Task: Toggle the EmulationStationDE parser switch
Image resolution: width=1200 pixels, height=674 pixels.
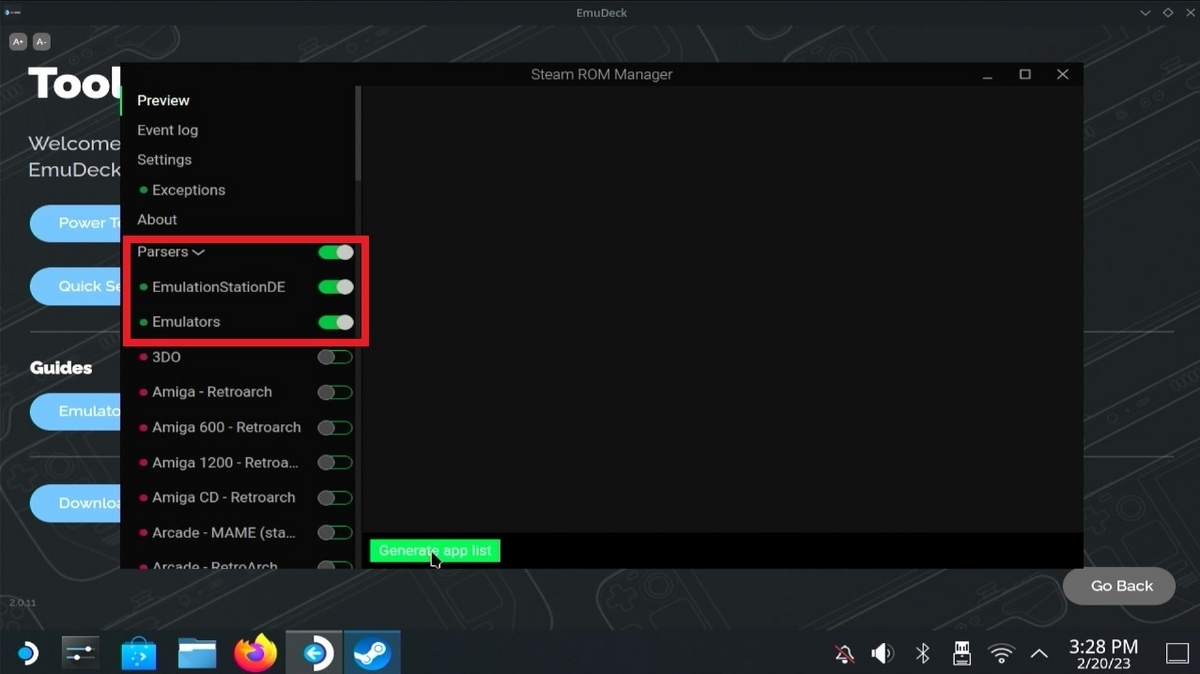Action: (335, 287)
